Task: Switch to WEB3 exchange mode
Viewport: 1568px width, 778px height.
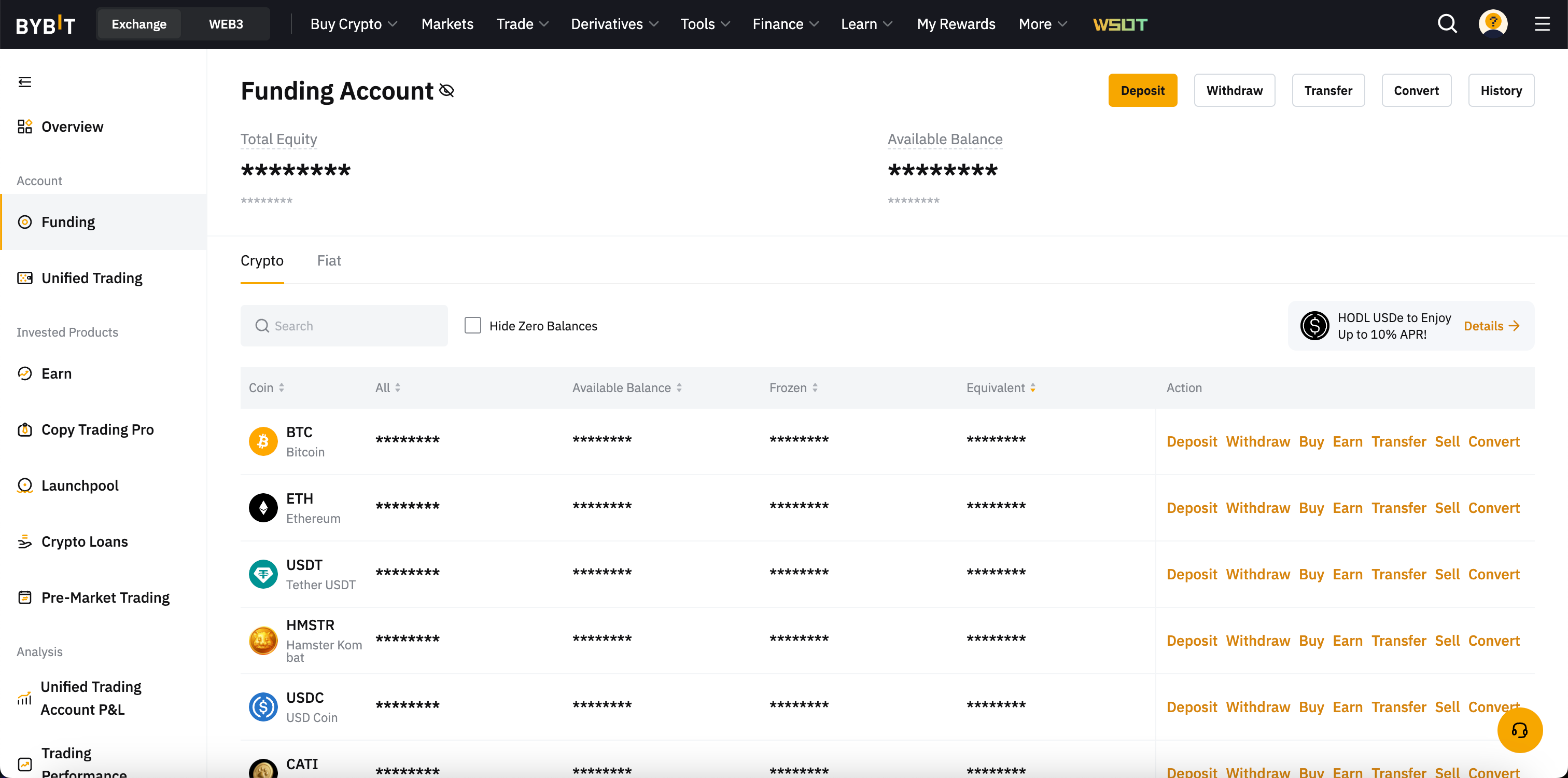Action: pyautogui.click(x=223, y=24)
